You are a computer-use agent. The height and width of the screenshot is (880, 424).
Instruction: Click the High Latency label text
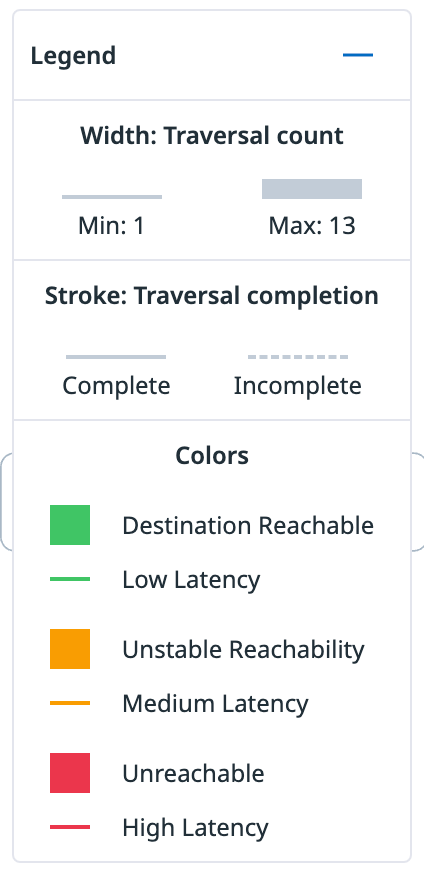coord(195,828)
